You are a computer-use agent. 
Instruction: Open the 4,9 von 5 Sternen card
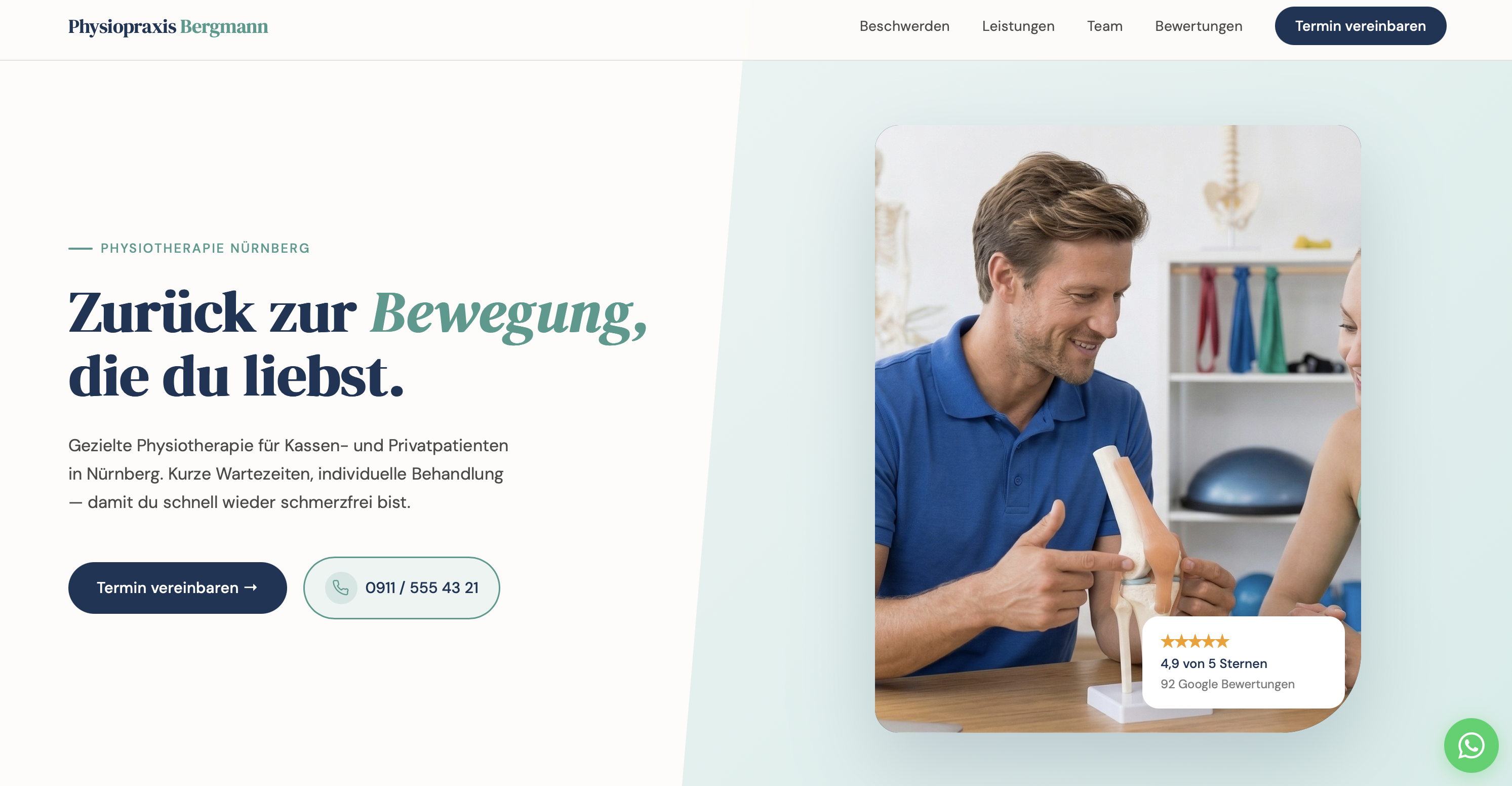(x=1243, y=662)
